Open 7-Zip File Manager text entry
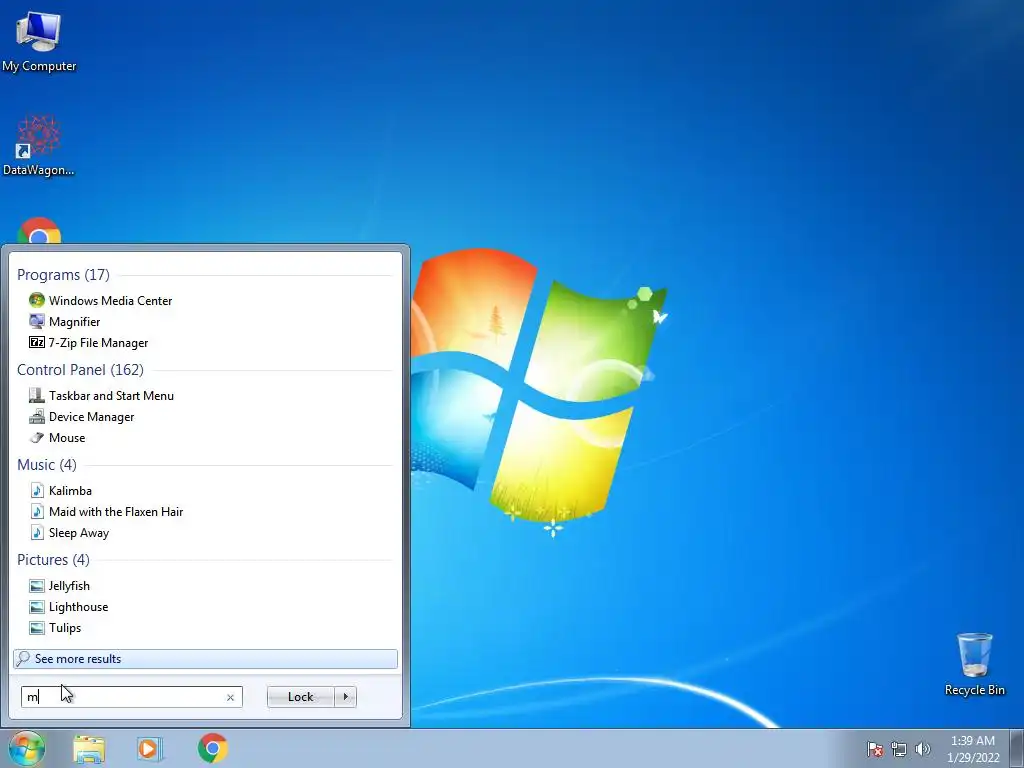This screenshot has height=768, width=1024. pyautogui.click(x=98, y=343)
